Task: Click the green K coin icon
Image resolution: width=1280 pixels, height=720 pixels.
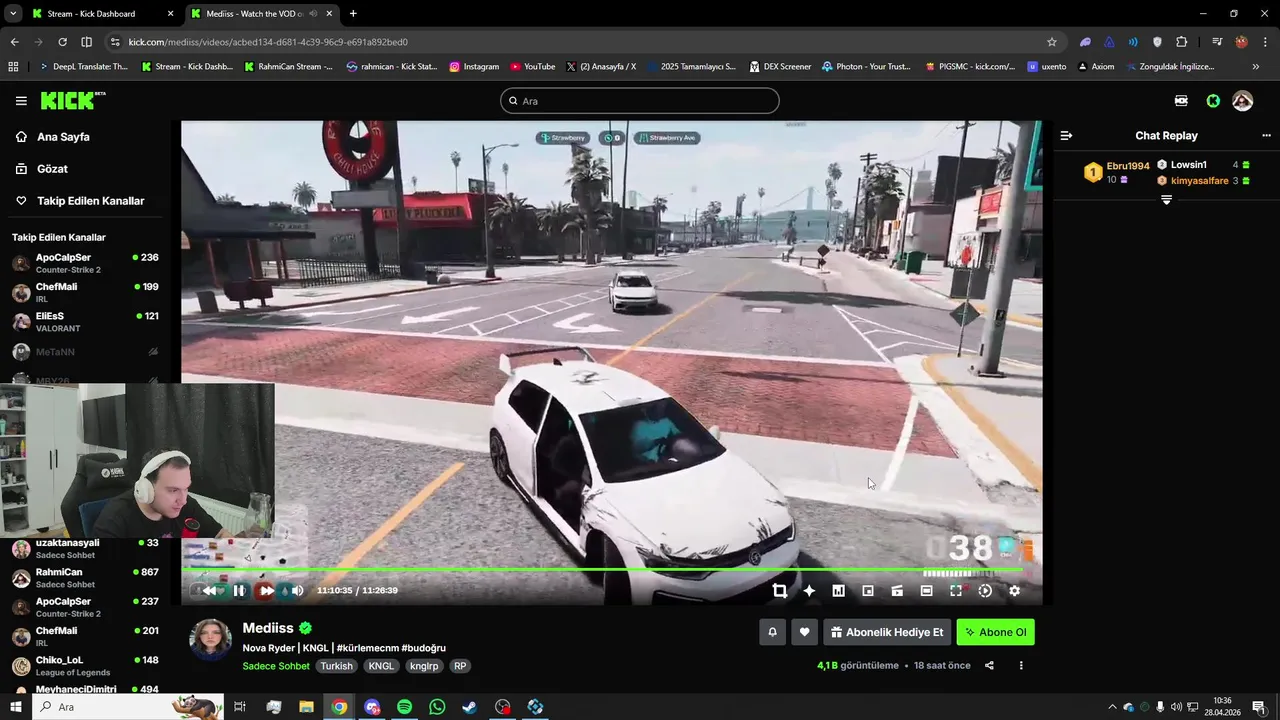Action: (x=1213, y=101)
